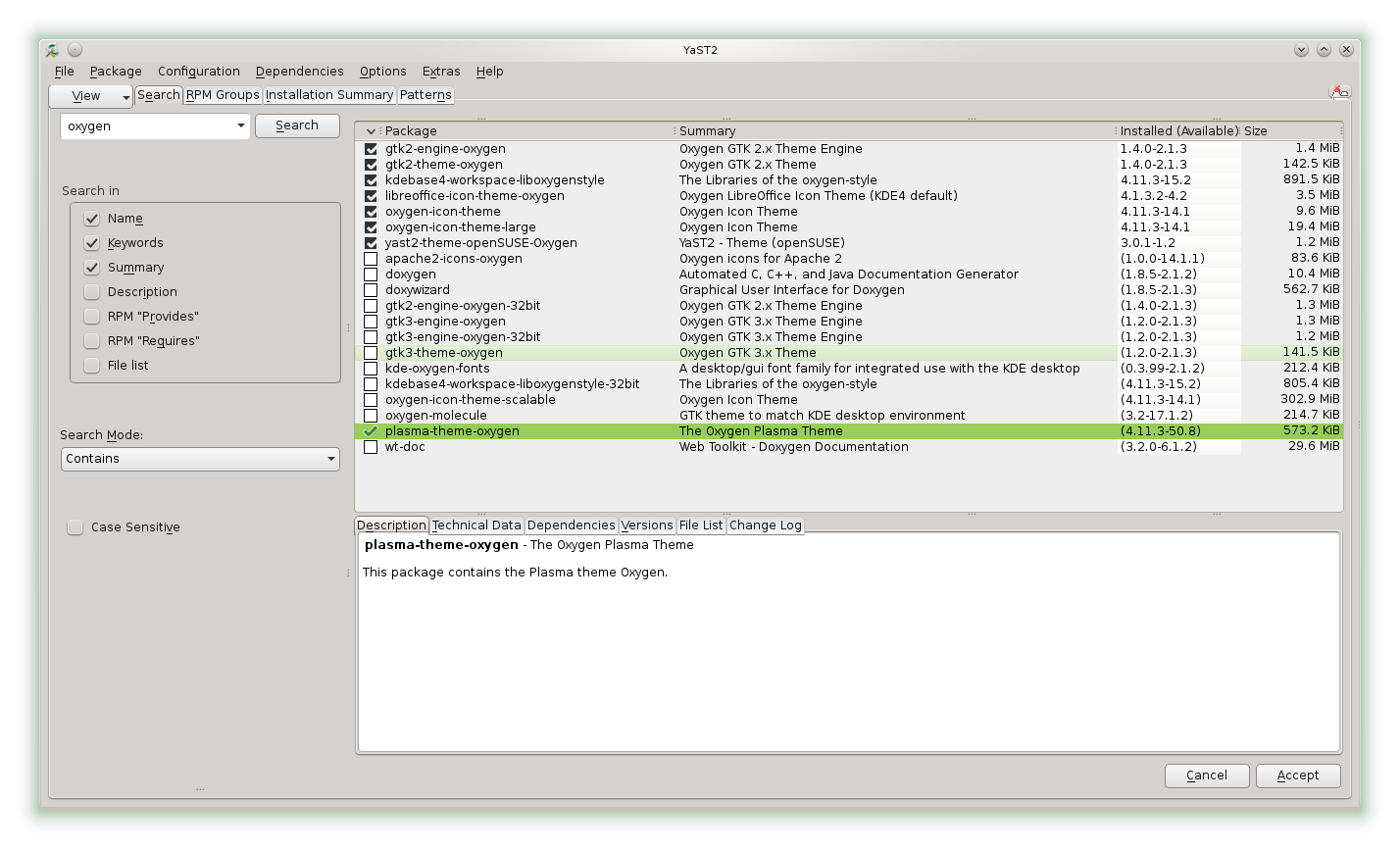Open the Configuration menu

tap(199, 72)
